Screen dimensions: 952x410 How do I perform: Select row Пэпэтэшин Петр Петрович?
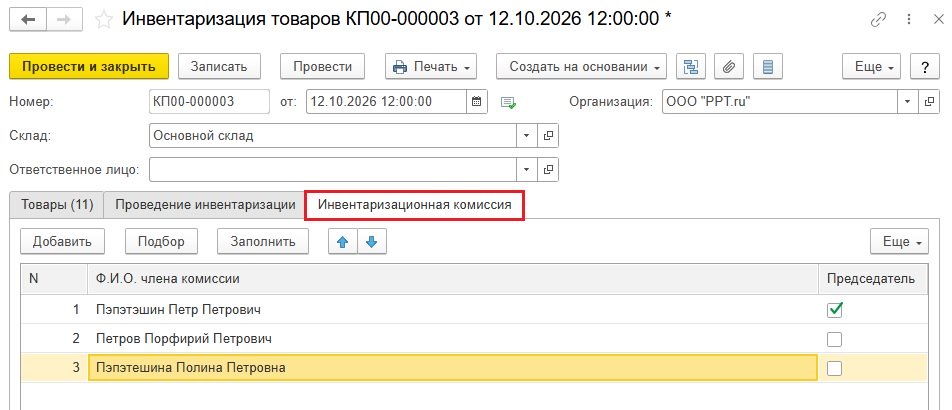point(474,310)
